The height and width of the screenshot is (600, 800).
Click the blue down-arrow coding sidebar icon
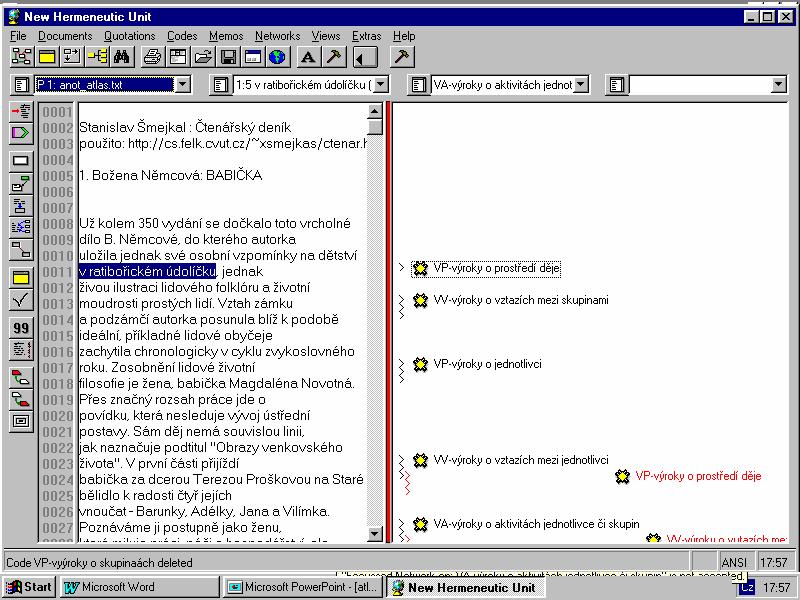click(x=21, y=206)
